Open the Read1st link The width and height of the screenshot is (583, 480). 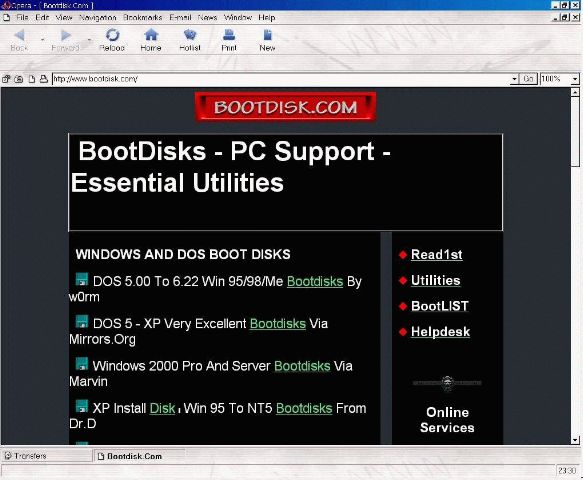coord(437,255)
